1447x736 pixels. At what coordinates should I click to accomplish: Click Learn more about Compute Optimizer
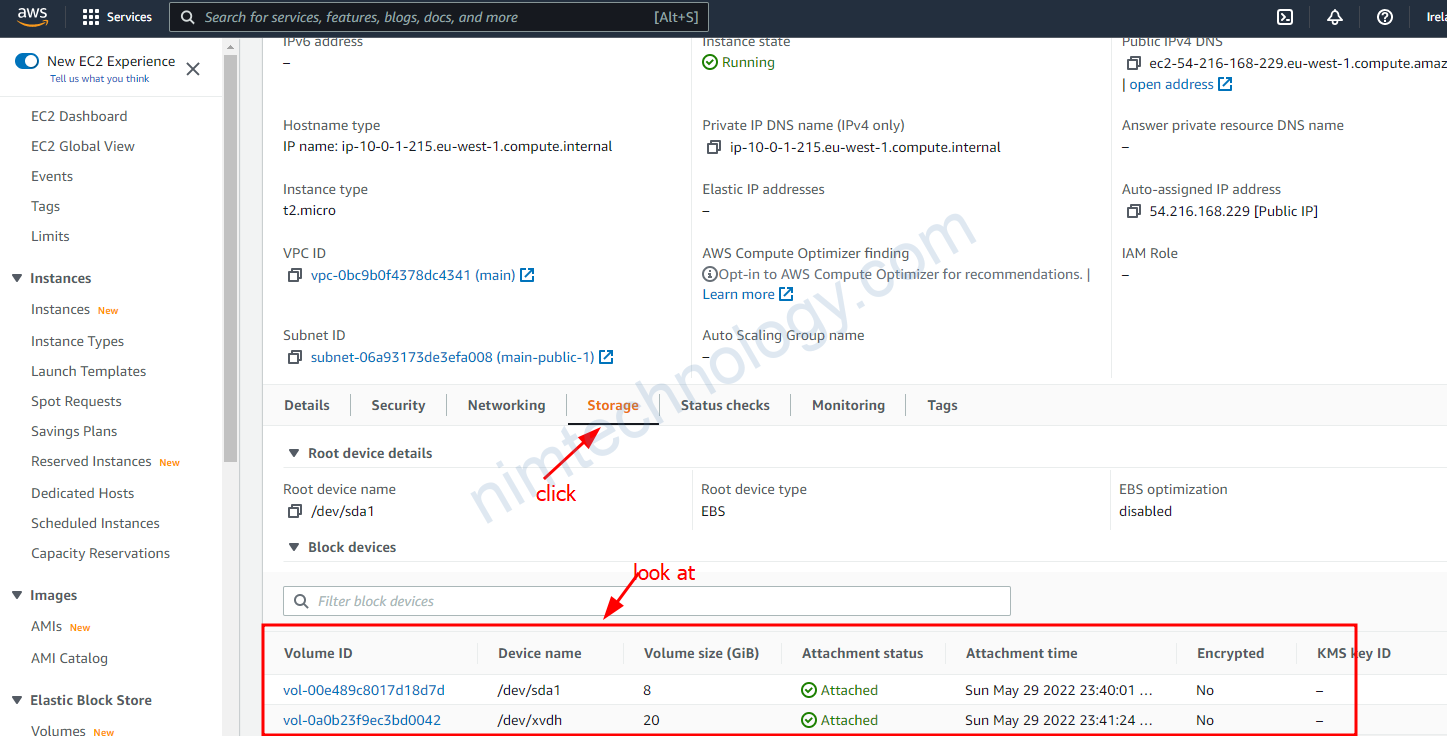pos(738,294)
